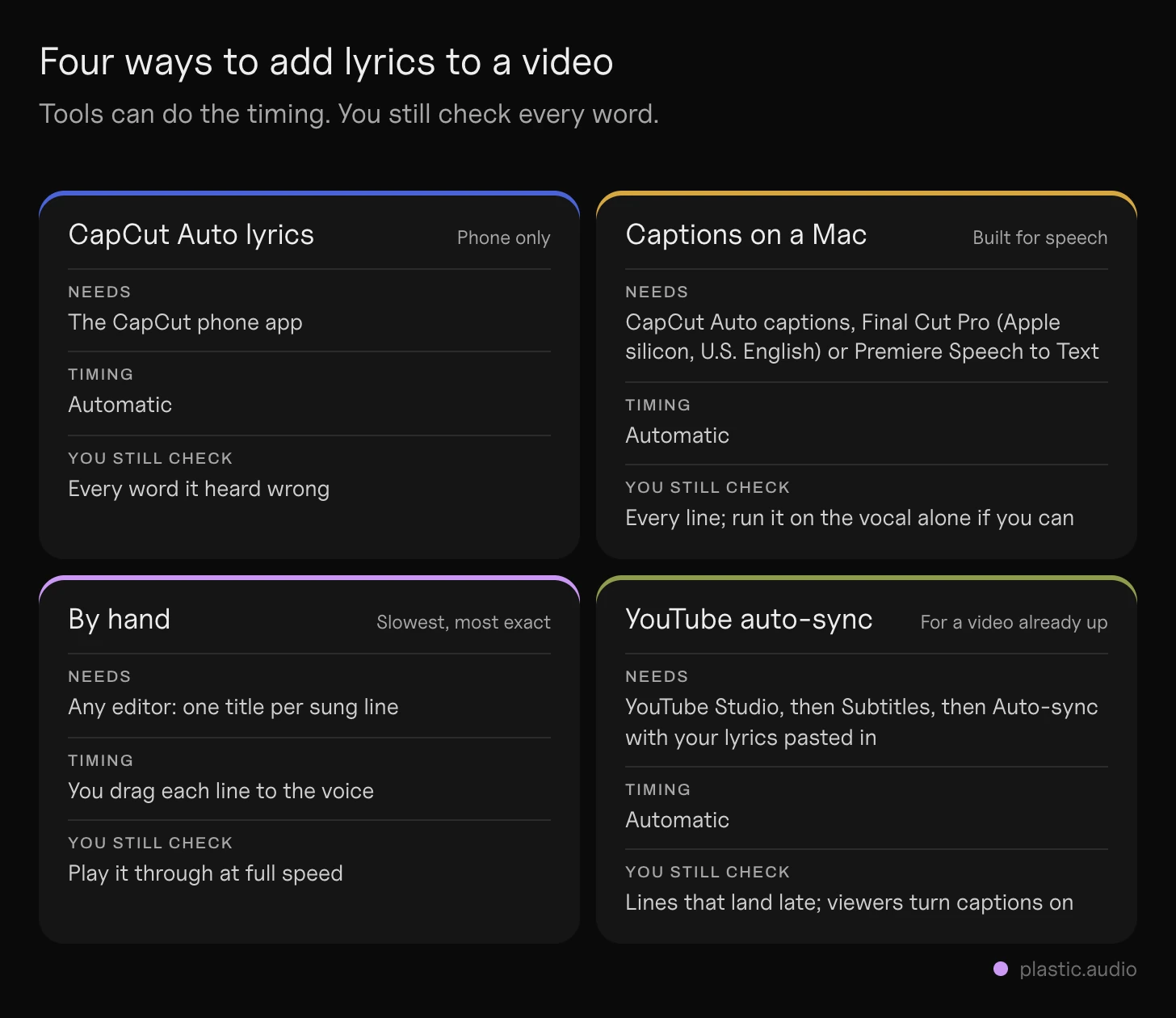Click the "NEEDS" label in the By hand card
The width and height of the screenshot is (1176, 1018).
[99, 676]
